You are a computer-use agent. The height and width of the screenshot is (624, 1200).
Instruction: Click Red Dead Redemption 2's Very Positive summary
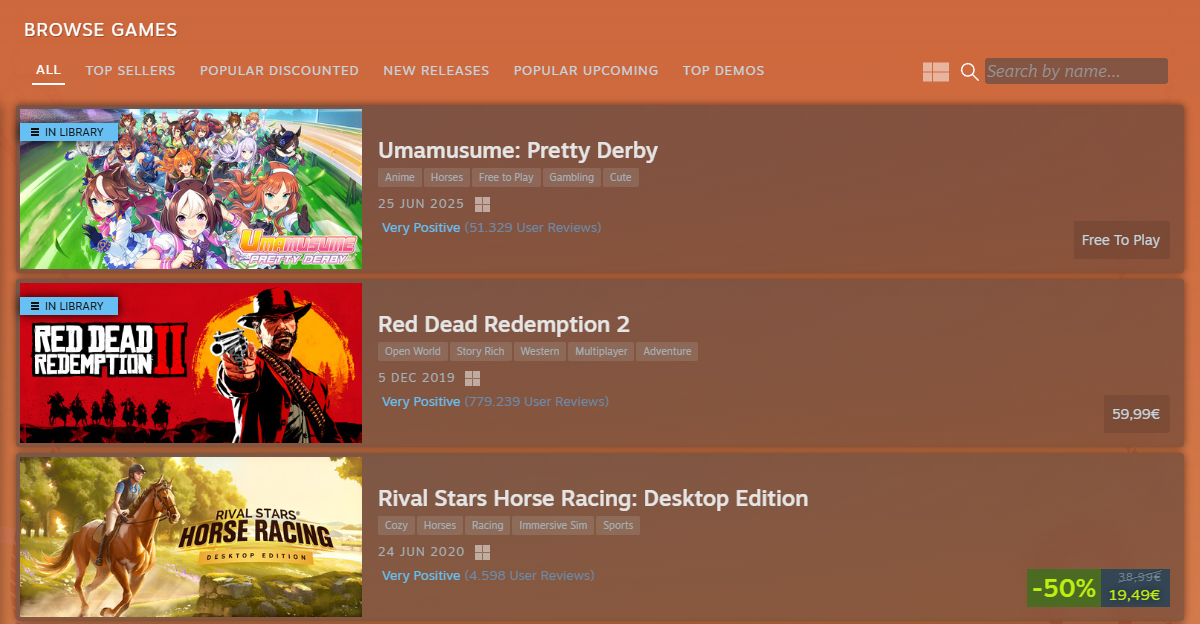(x=421, y=402)
